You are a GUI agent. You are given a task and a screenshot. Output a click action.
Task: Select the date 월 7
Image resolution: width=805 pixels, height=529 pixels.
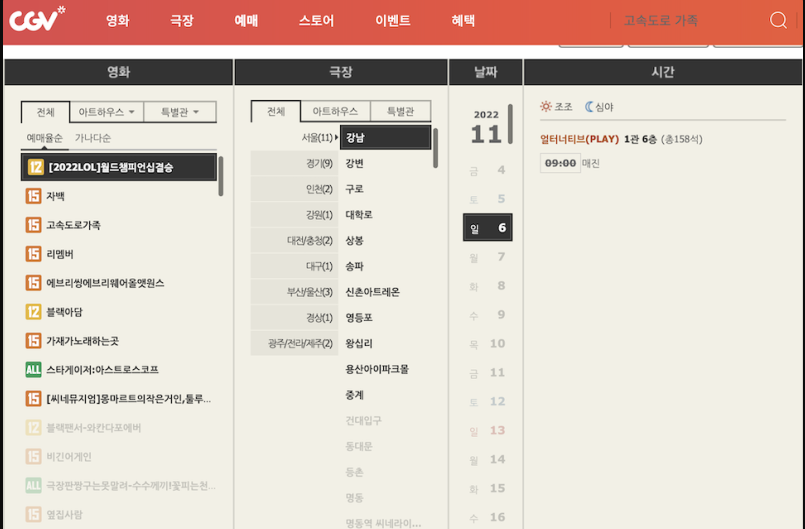[488, 257]
